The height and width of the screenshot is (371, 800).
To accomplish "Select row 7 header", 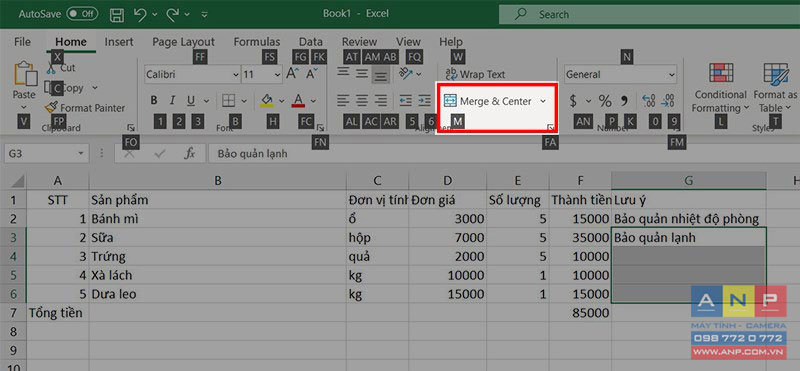I will click(x=13, y=312).
